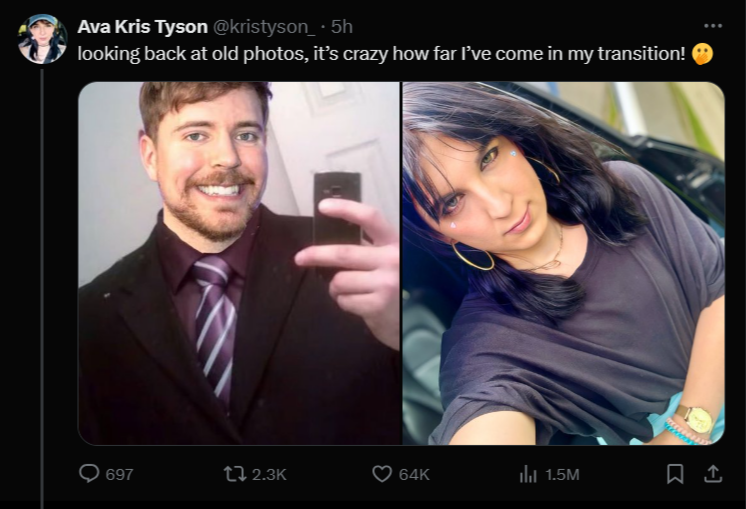The height and width of the screenshot is (509, 746).
Task: Click the Ava Kris Tyson display name
Action: (142, 27)
